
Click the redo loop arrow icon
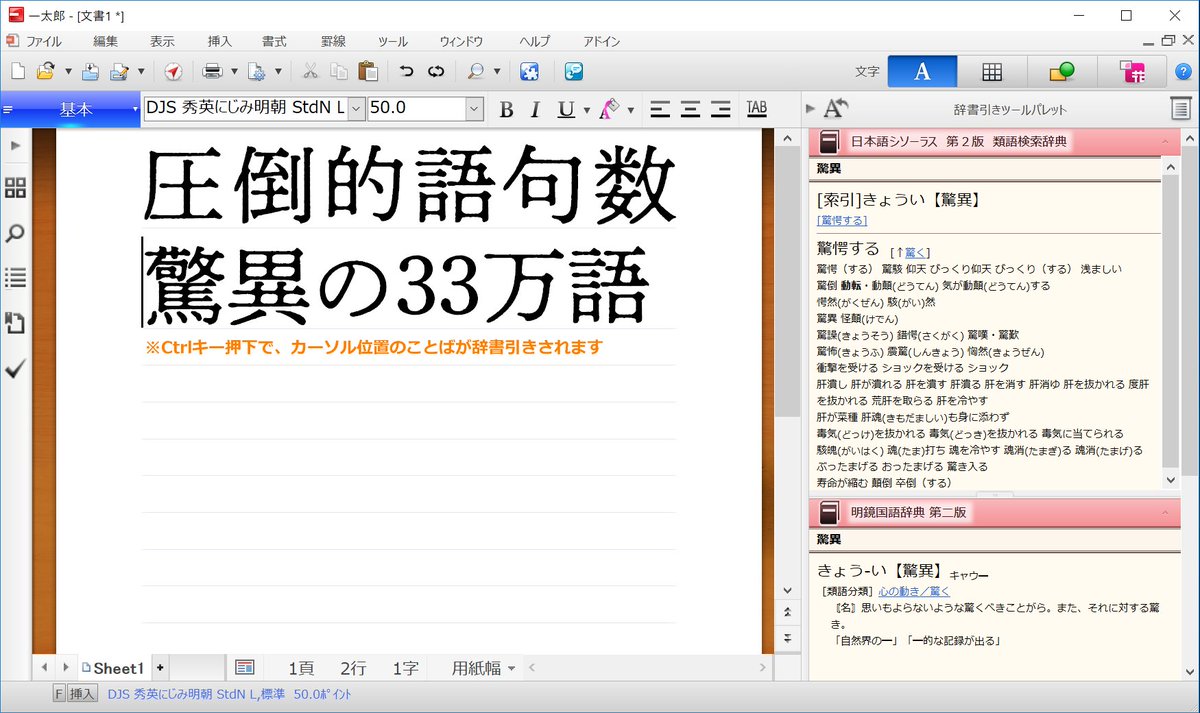point(436,71)
